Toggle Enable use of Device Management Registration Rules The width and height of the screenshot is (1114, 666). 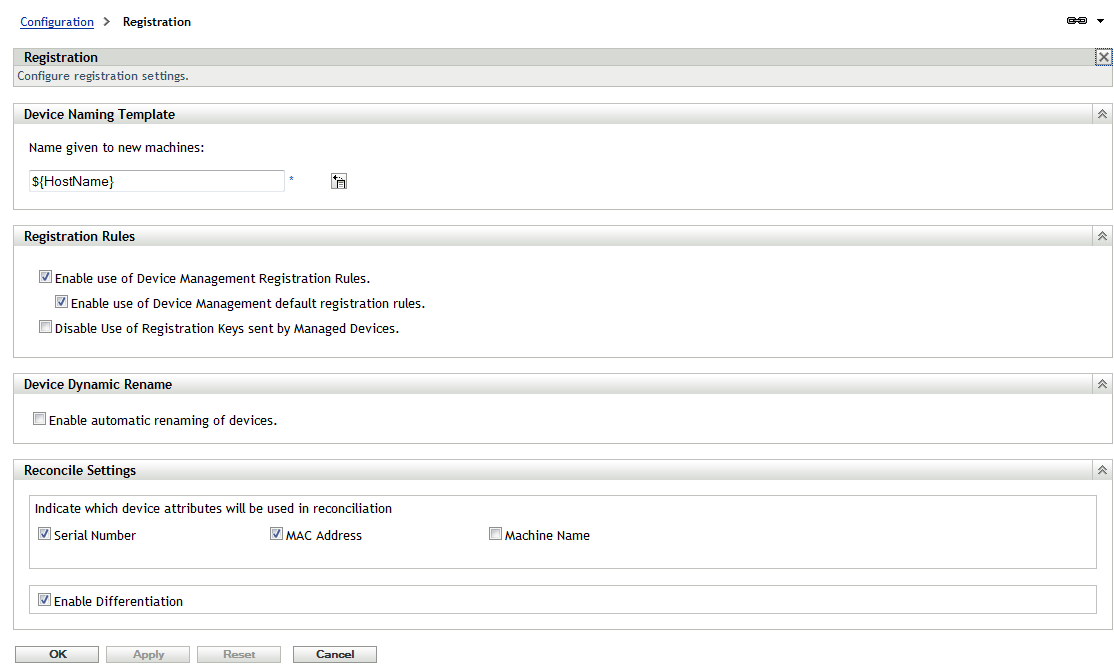pyautogui.click(x=45, y=276)
